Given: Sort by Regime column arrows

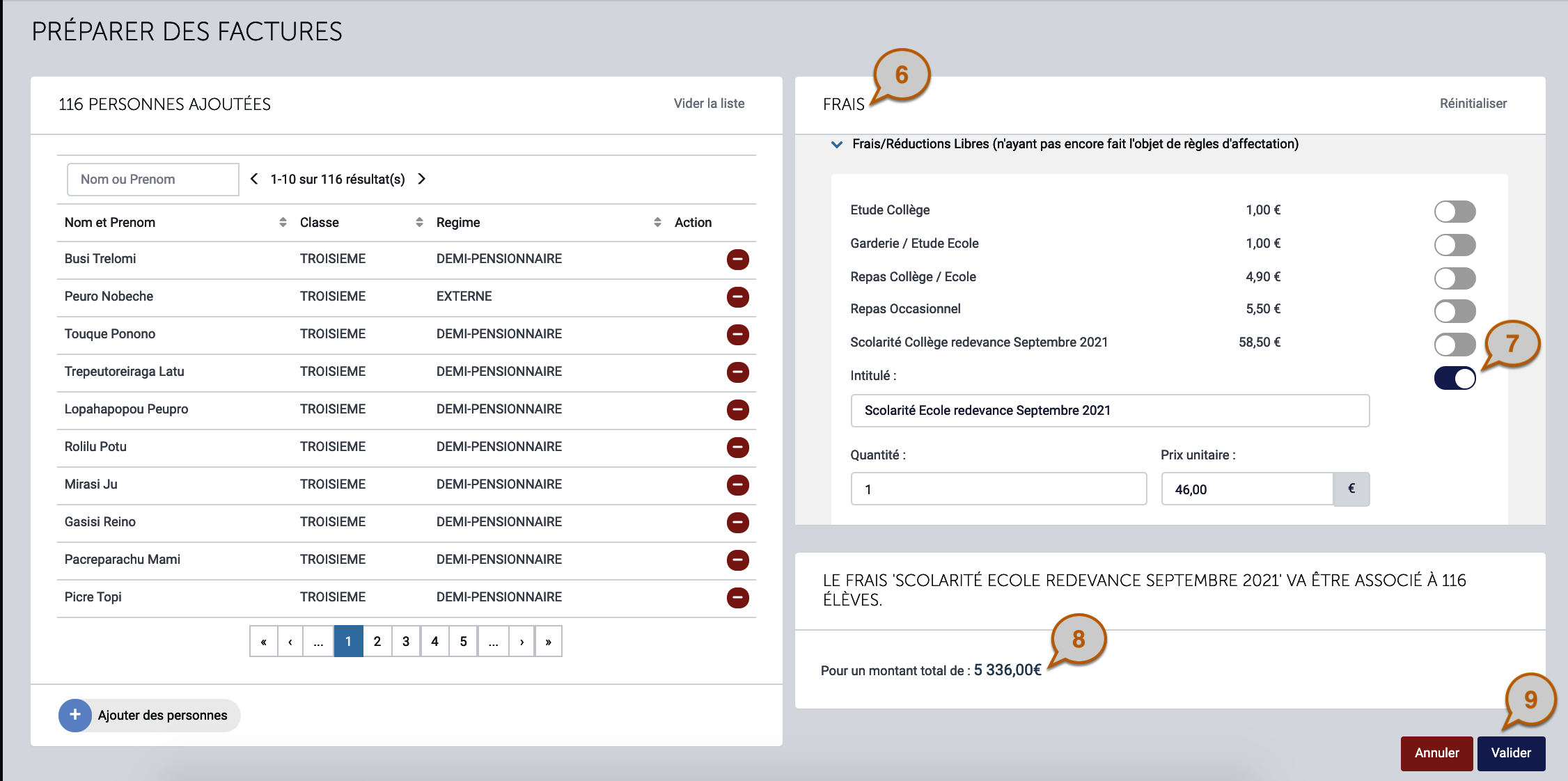Looking at the screenshot, I should [x=657, y=222].
